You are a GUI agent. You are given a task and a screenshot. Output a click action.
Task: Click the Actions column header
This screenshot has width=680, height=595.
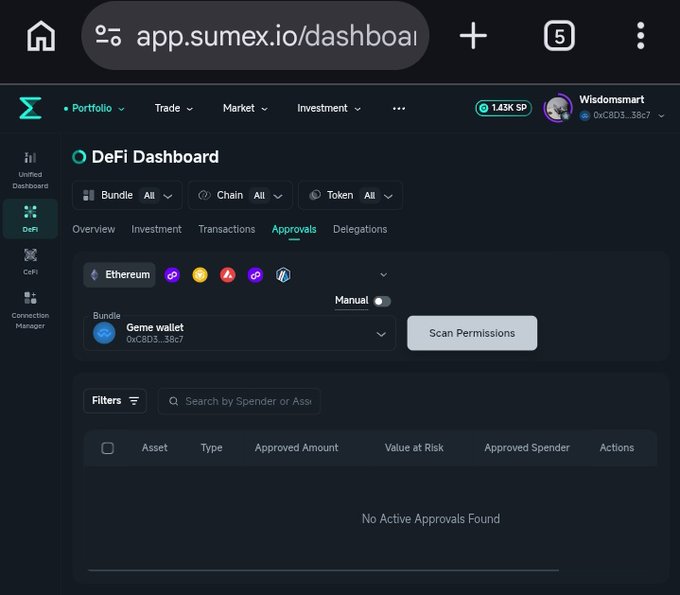617,448
